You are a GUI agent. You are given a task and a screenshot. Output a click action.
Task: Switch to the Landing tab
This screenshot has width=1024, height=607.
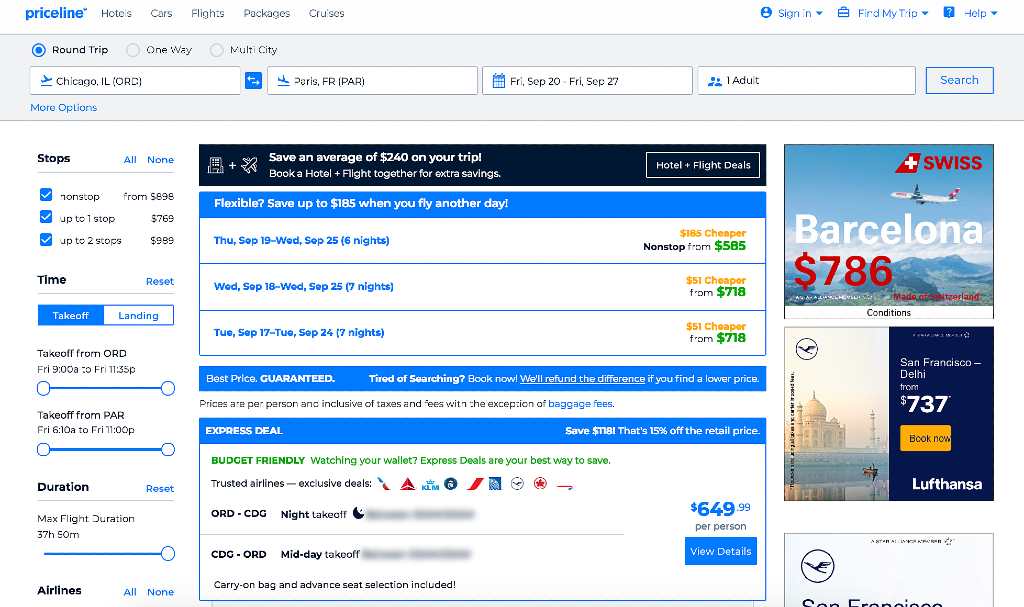(138, 314)
